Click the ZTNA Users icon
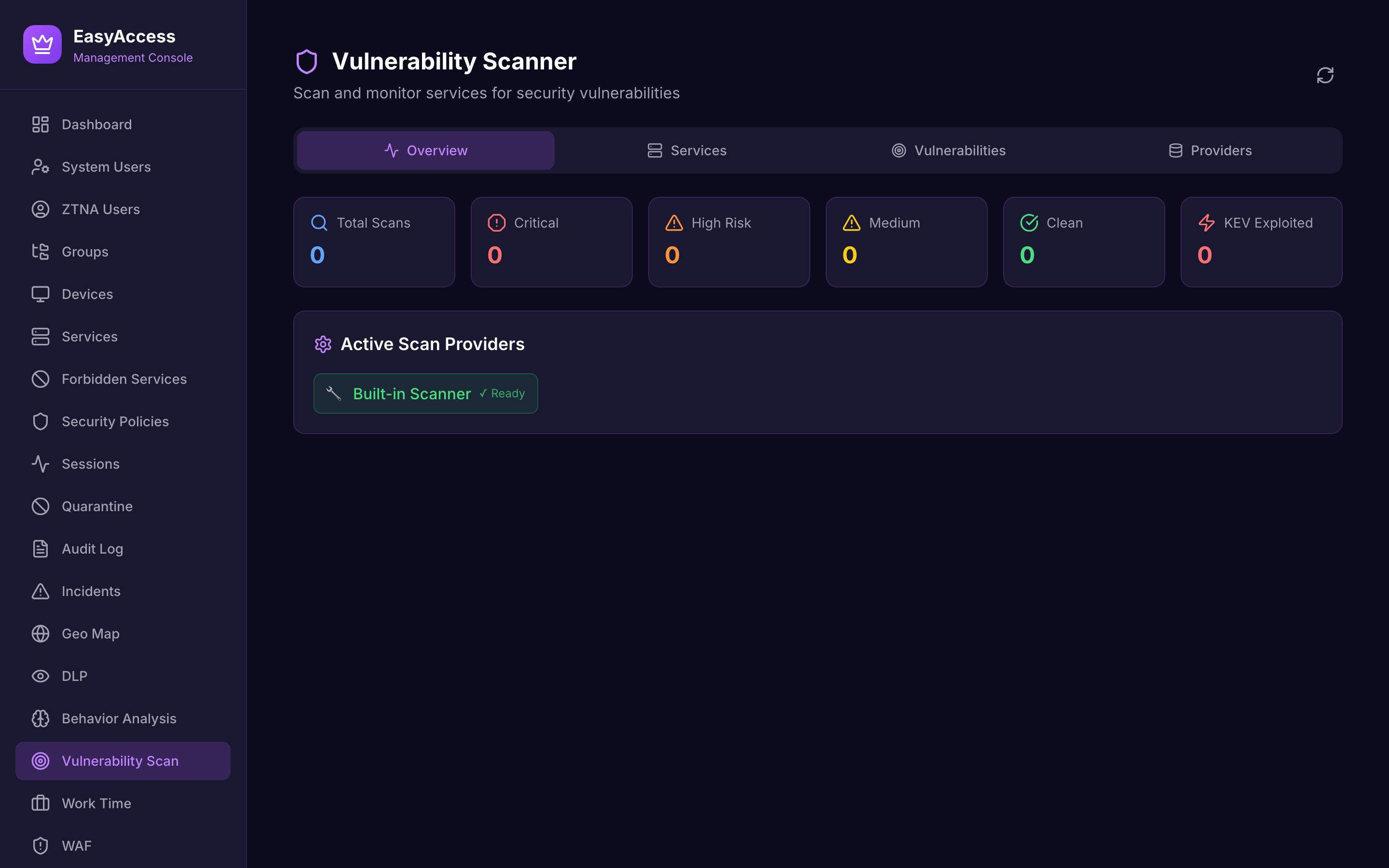 40,209
